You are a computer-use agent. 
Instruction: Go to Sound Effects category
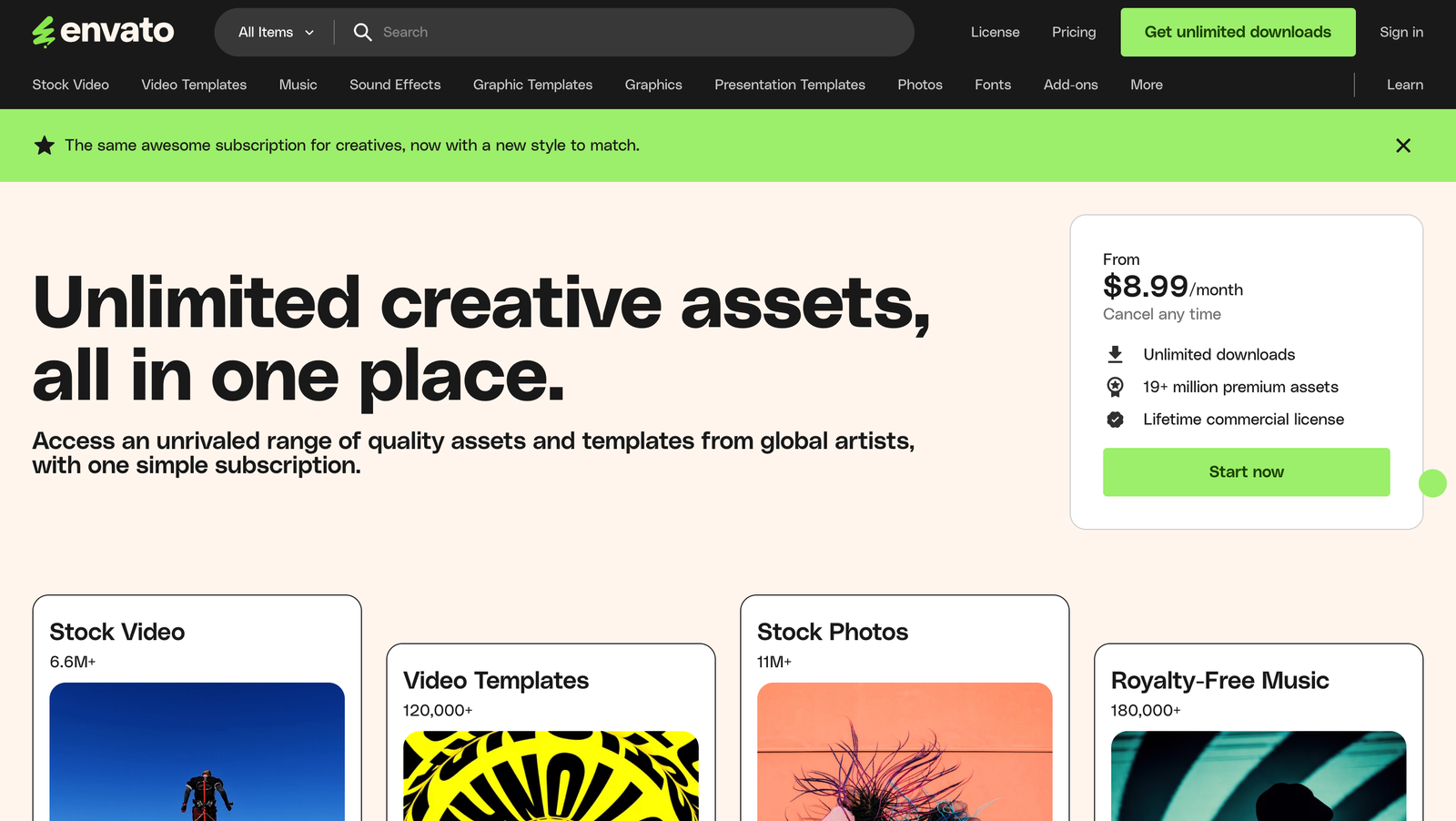pos(395,85)
